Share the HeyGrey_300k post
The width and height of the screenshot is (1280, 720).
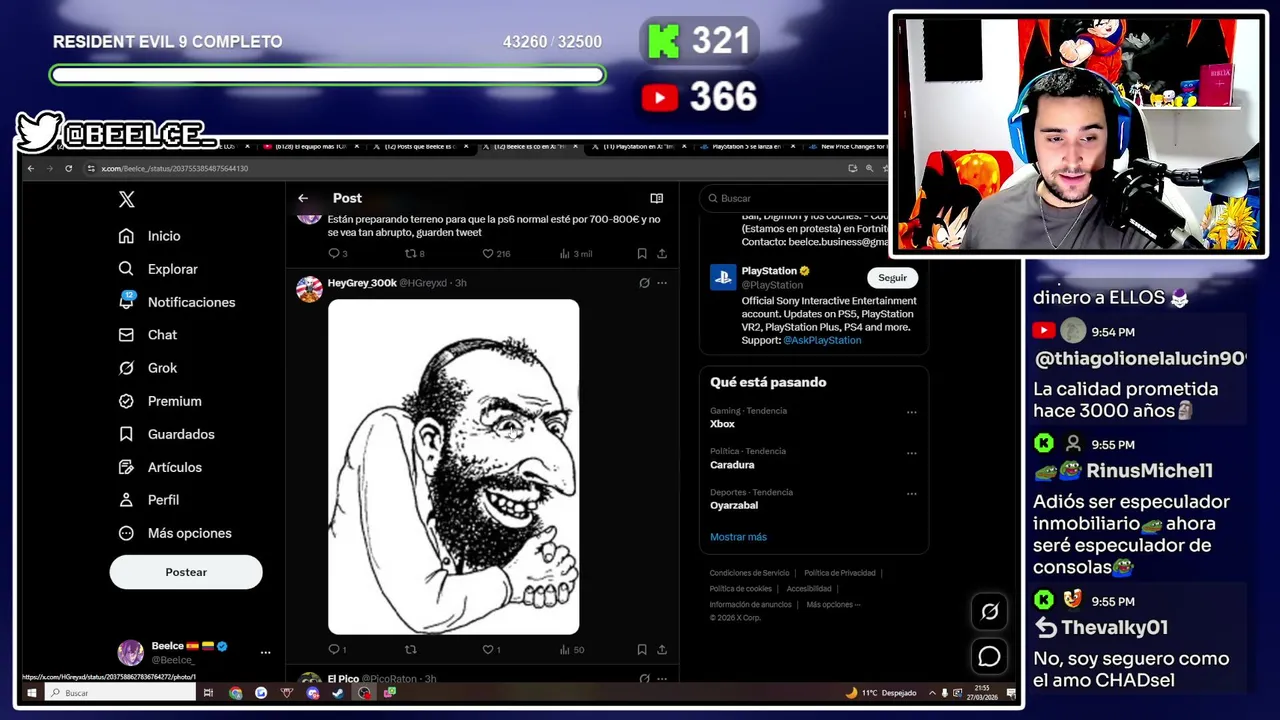[x=662, y=650]
